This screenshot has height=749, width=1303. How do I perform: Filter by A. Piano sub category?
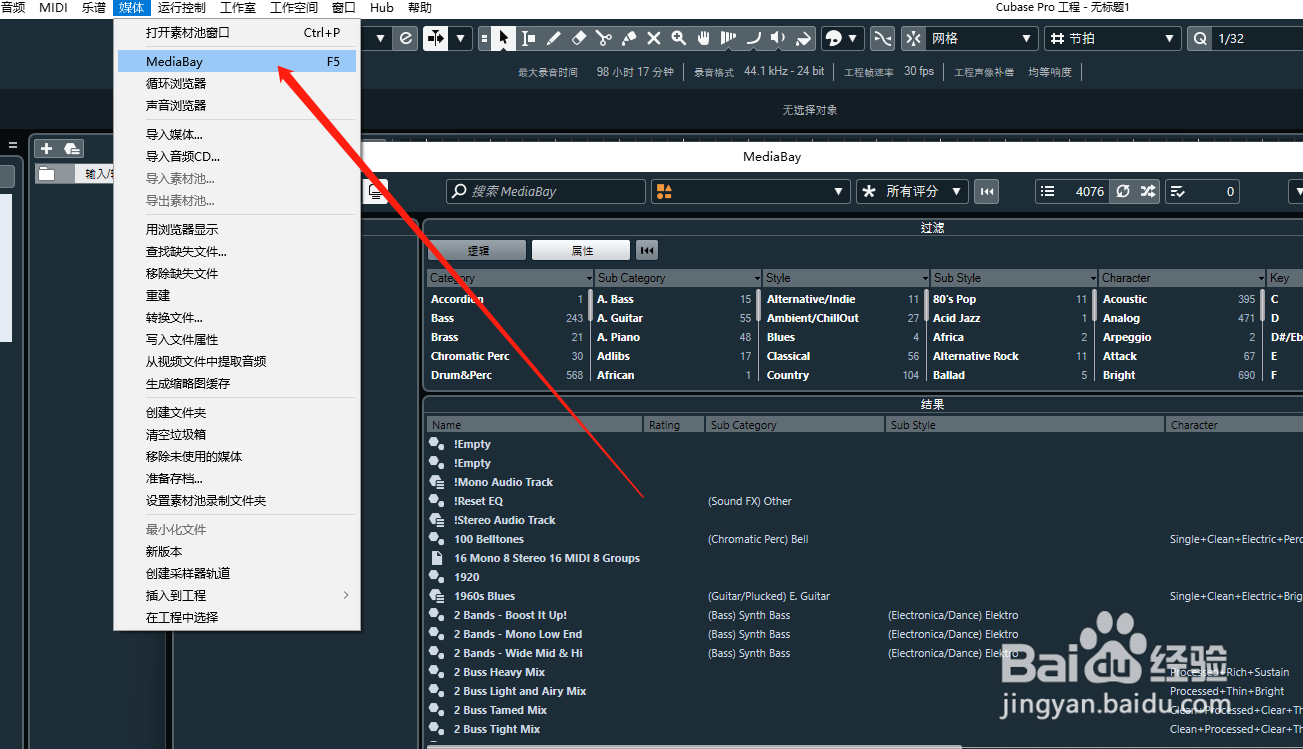pos(674,337)
